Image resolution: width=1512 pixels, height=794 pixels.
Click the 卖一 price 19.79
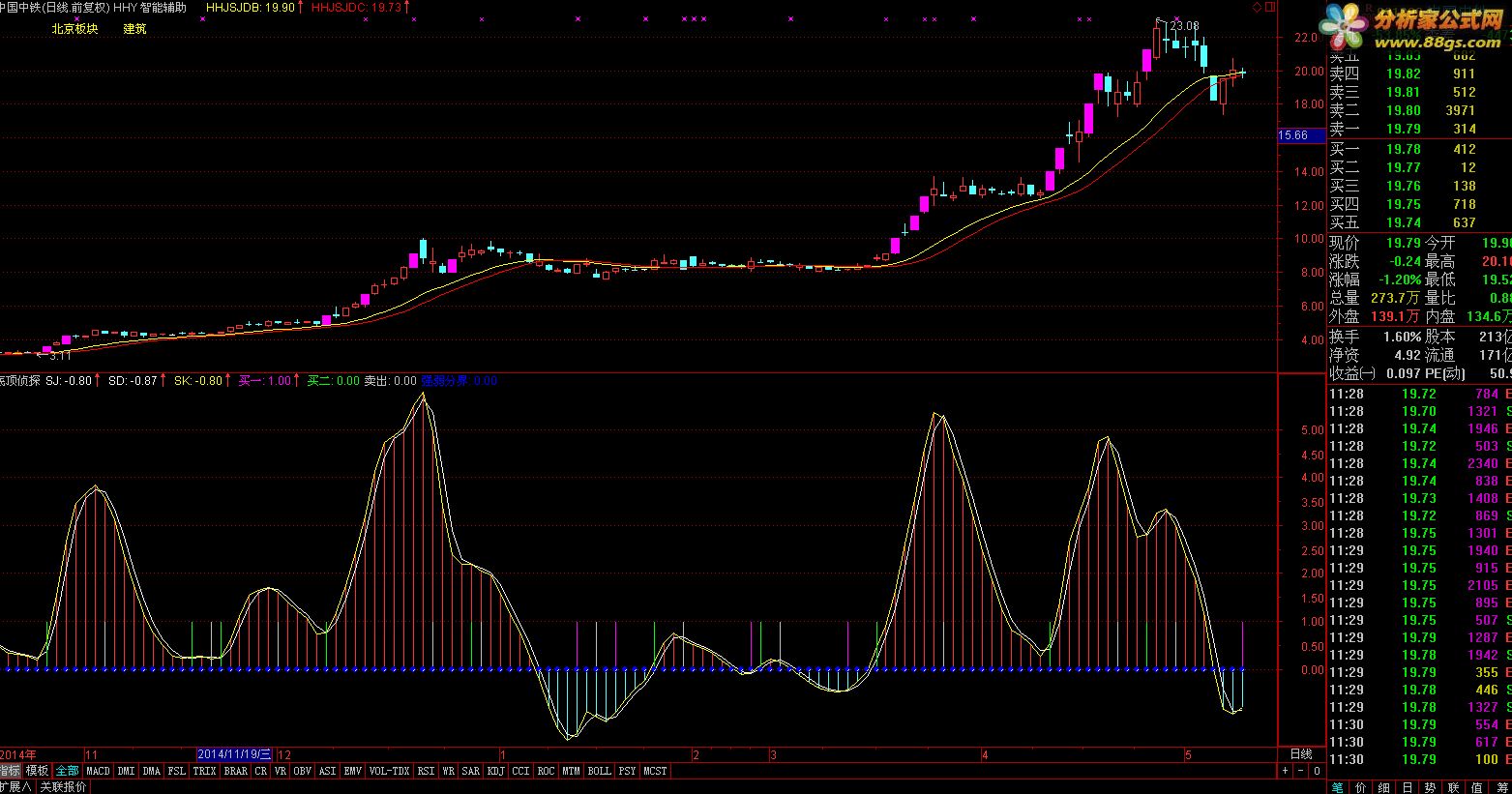click(1403, 129)
